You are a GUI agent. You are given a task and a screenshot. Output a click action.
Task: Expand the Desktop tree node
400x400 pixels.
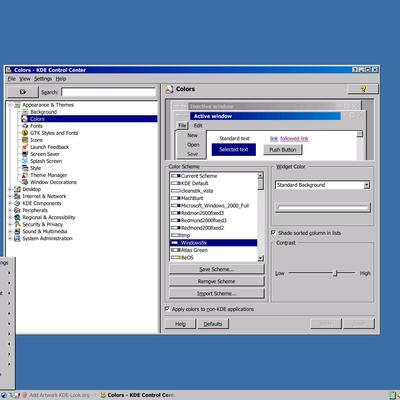(x=10, y=189)
